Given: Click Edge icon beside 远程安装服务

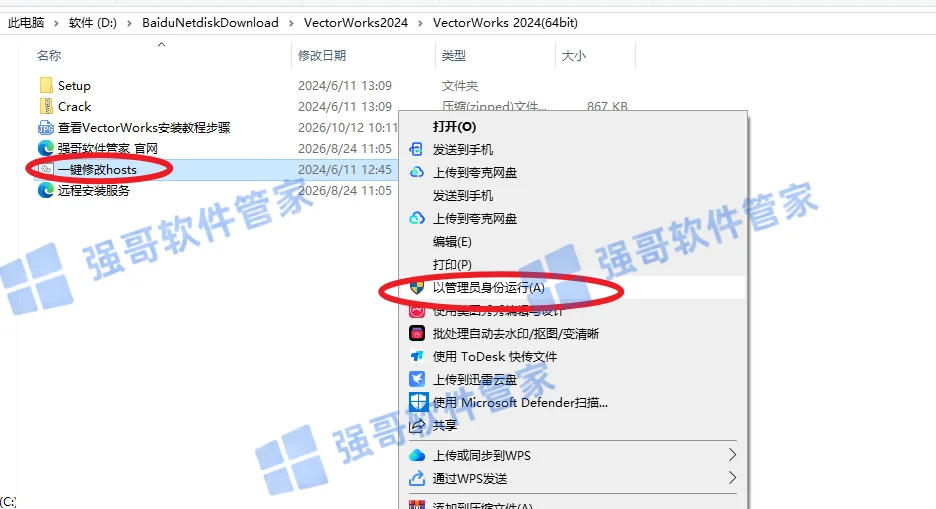Looking at the screenshot, I should coord(46,190).
